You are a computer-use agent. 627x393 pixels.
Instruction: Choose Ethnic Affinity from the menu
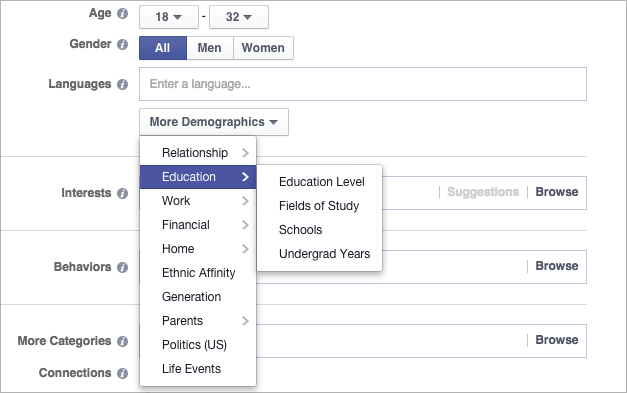[198, 273]
